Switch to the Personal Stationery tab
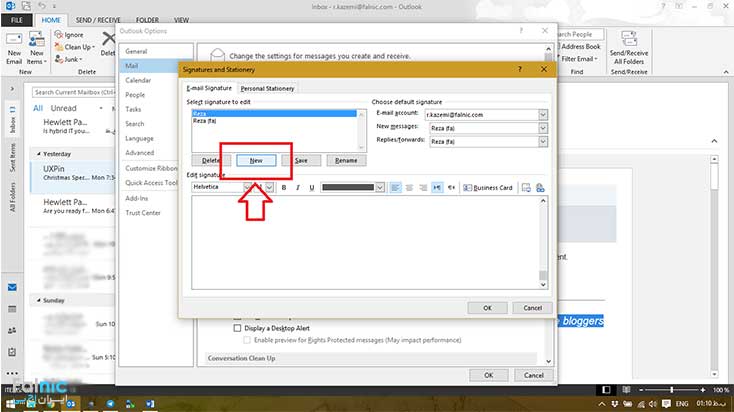The width and height of the screenshot is (734, 412). coord(266,88)
